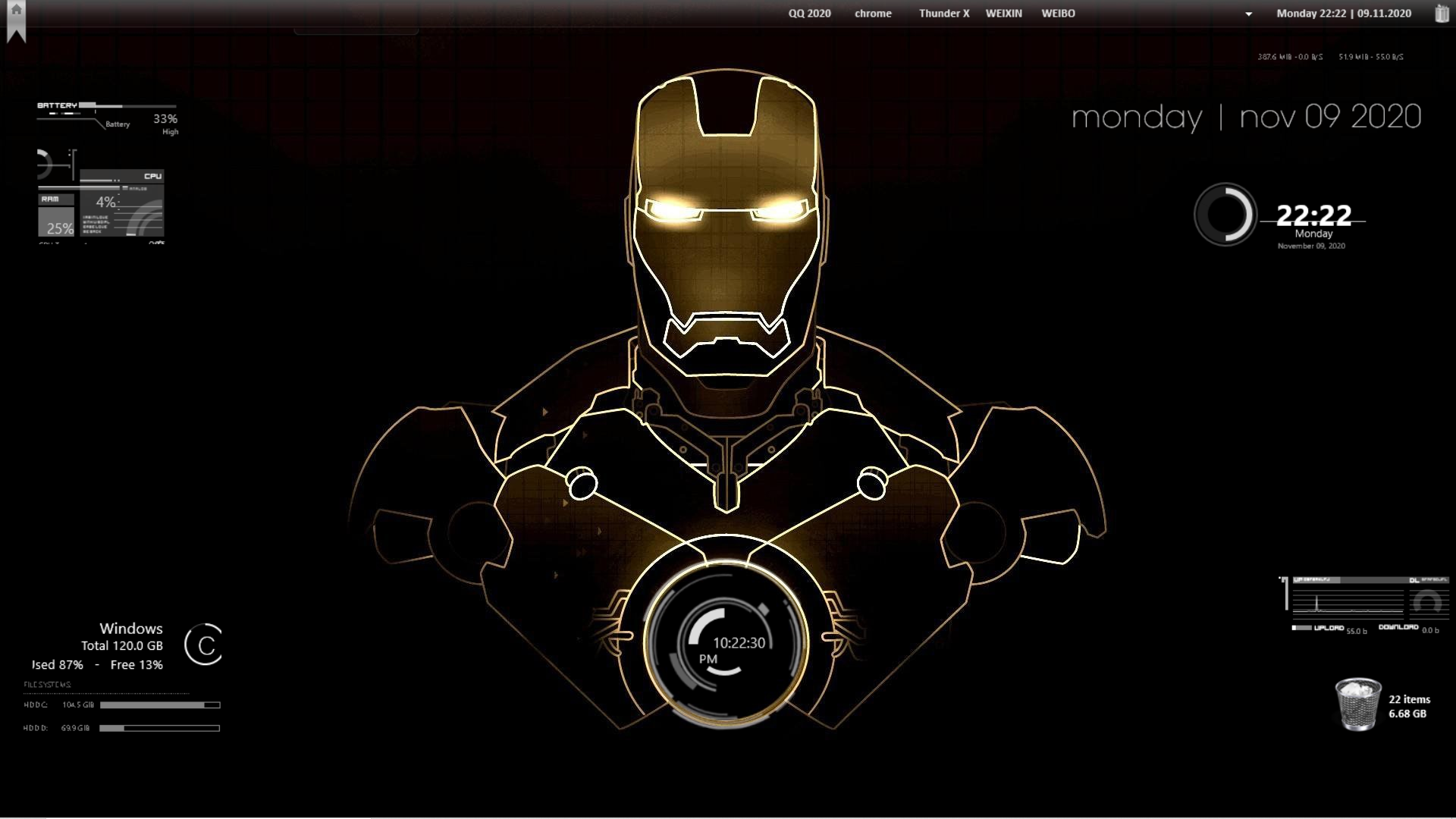Viewport: 1456px width, 819px height.
Task: Click the RAM '25%' usage block
Action: point(56,222)
